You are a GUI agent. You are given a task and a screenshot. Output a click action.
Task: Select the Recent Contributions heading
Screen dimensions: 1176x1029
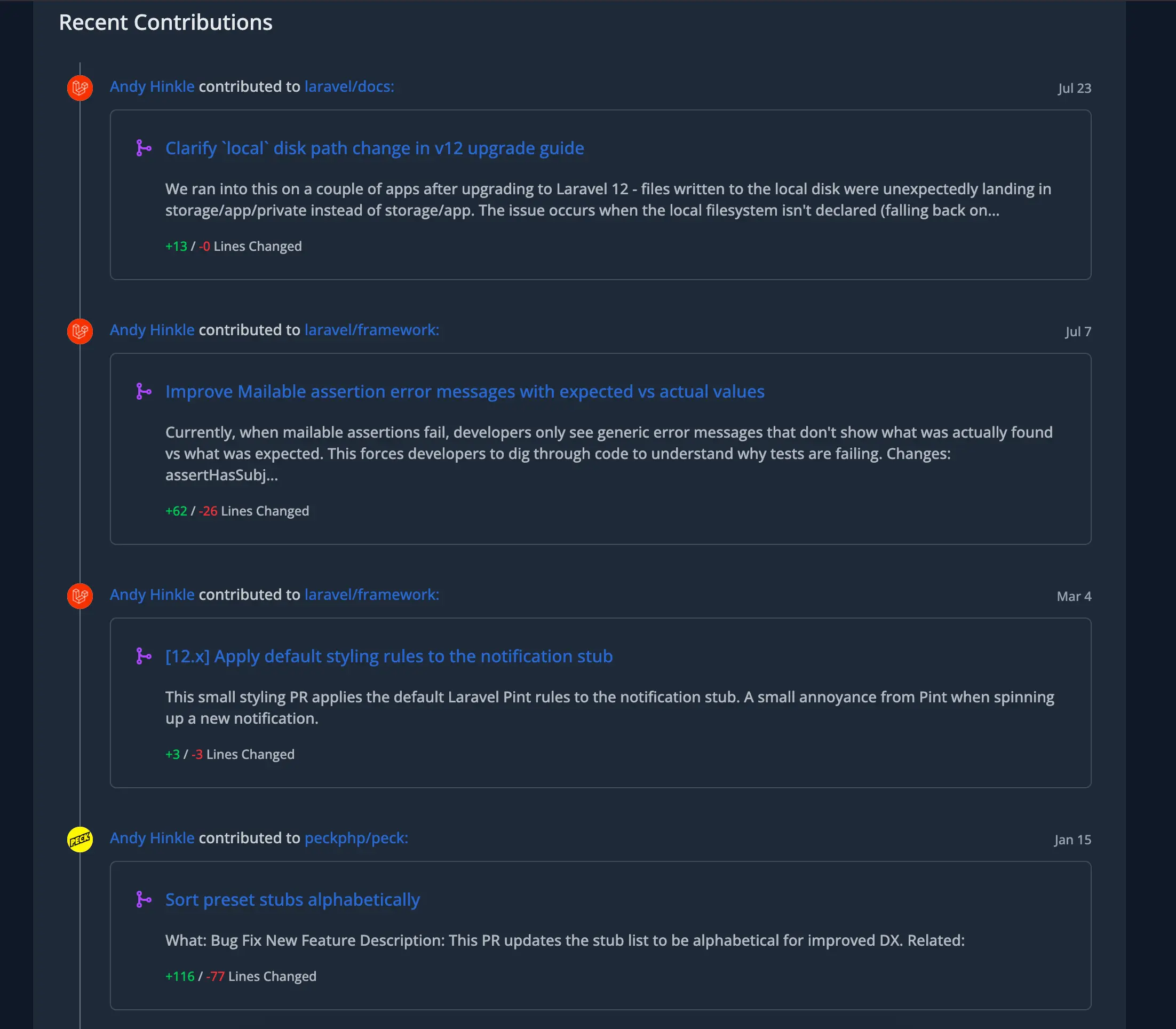165,22
